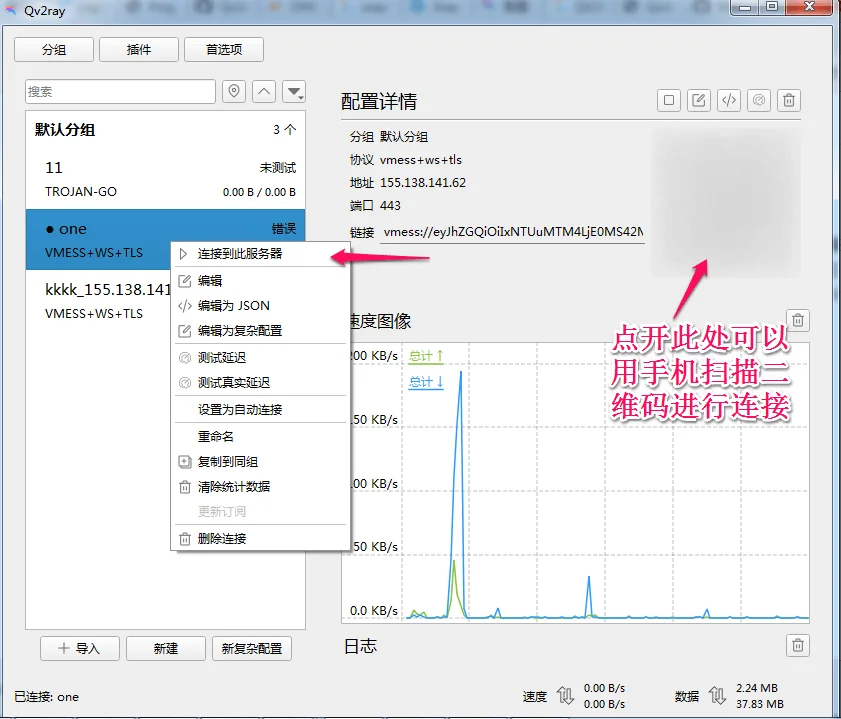
Task: Focus the 搜索 search field
Action: coord(120,92)
